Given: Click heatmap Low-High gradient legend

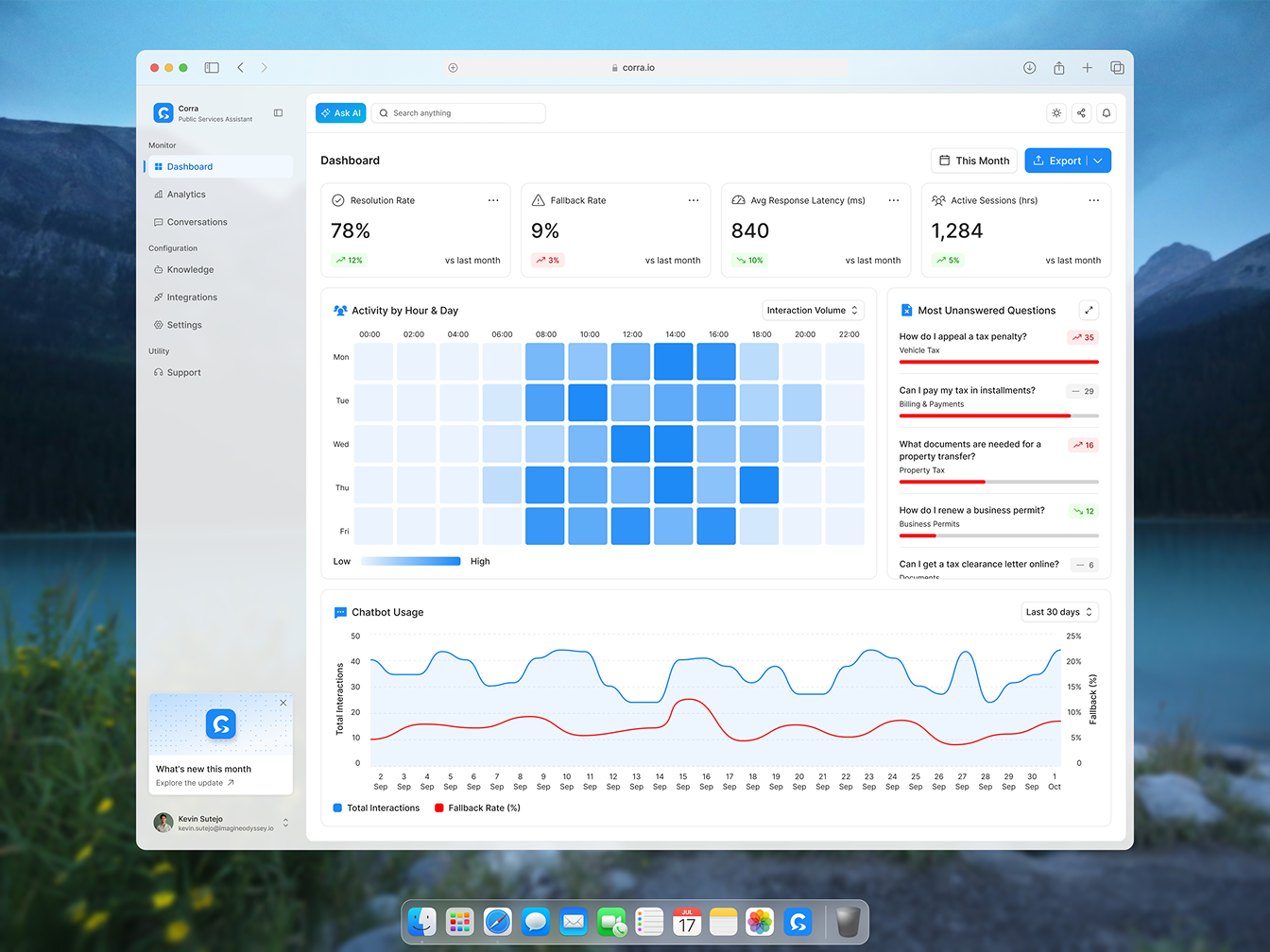Looking at the screenshot, I should (411, 561).
